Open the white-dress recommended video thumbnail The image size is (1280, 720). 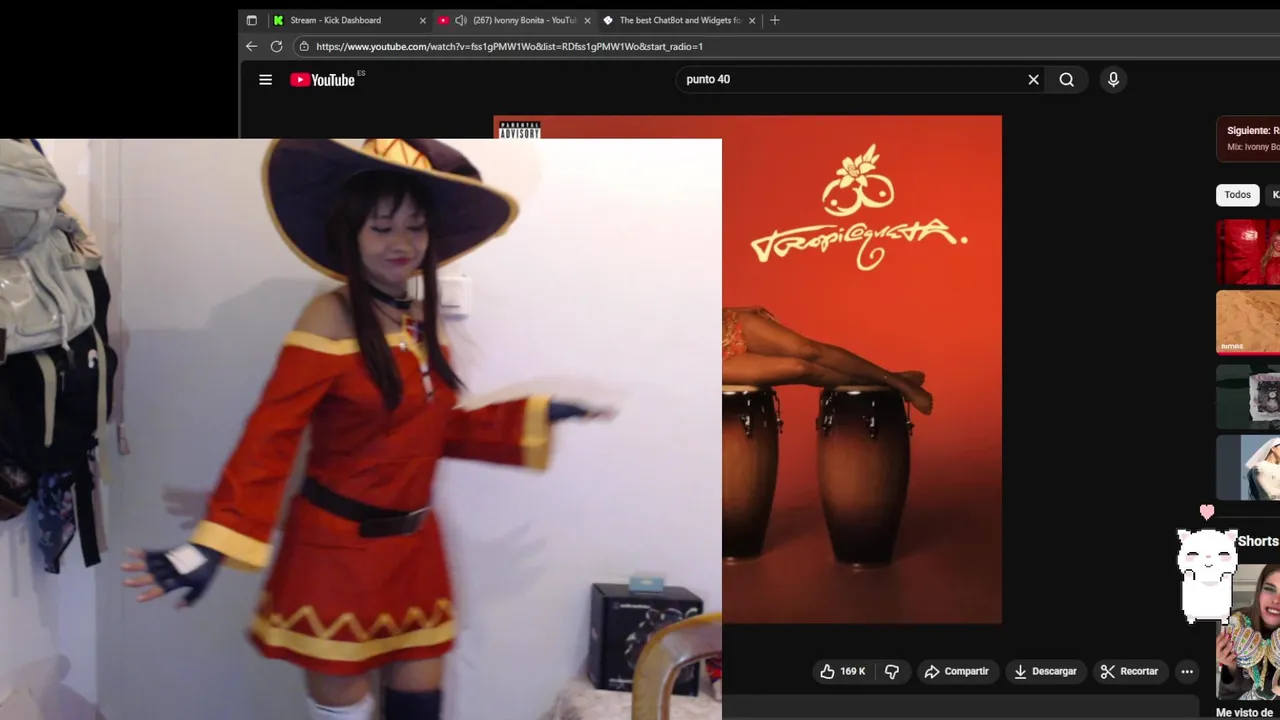1248,467
